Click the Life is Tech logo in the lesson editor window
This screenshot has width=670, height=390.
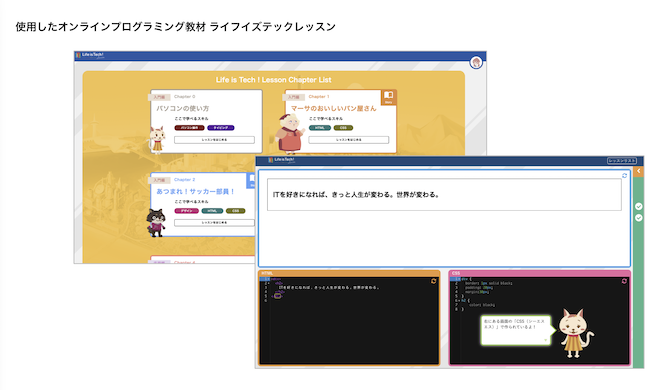pyautogui.click(x=282, y=160)
